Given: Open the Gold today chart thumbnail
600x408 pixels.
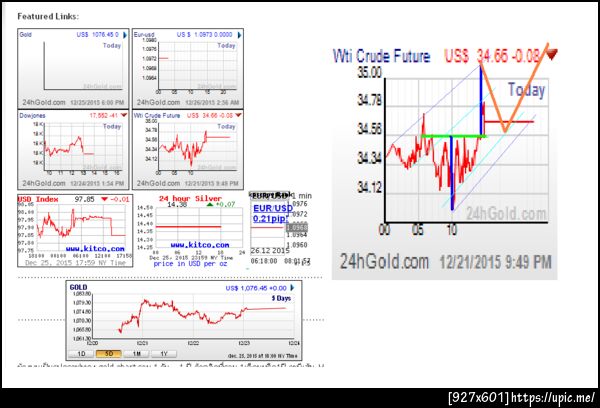Looking at the screenshot, I should (x=73, y=68).
